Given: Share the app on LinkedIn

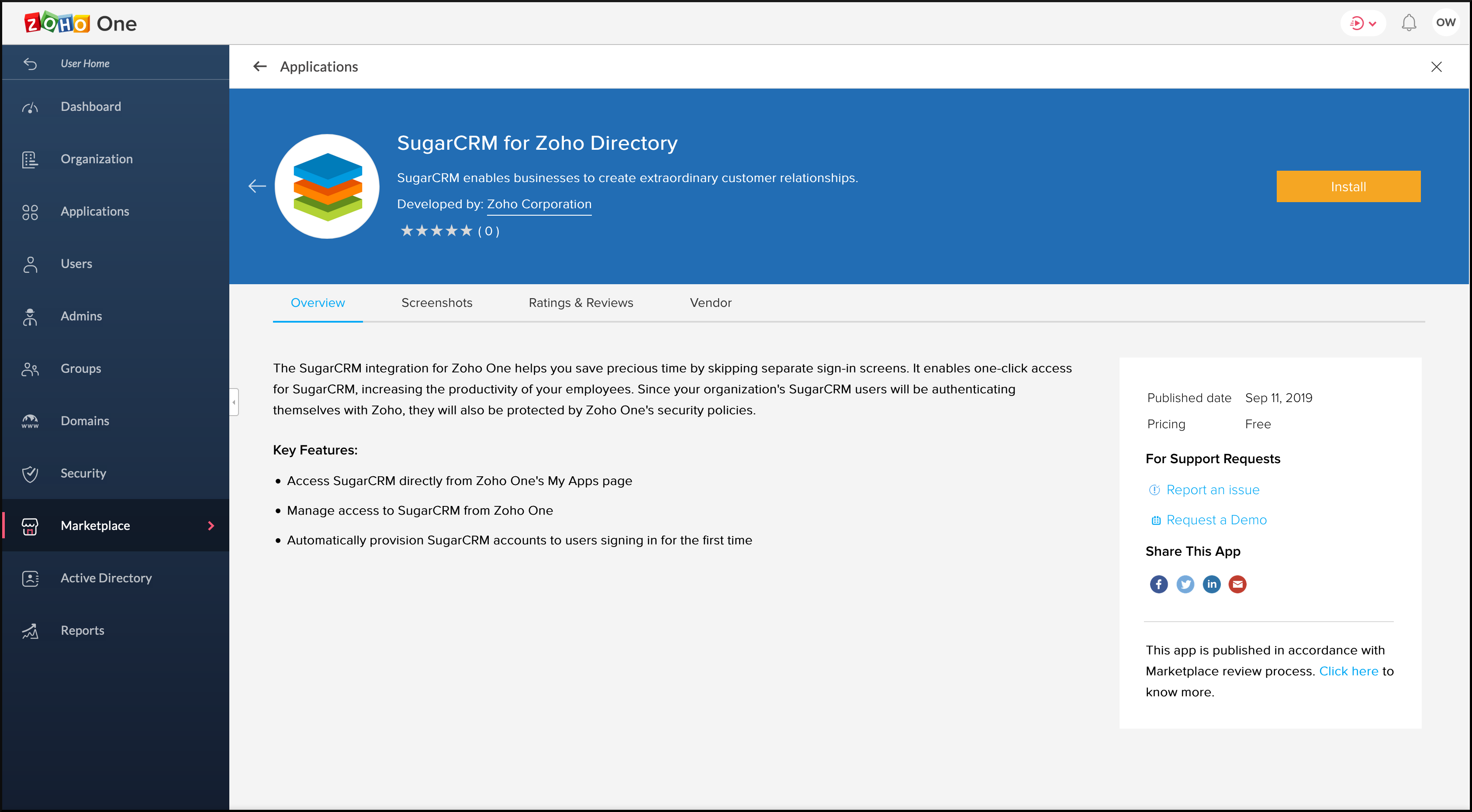Looking at the screenshot, I should click(x=1211, y=584).
